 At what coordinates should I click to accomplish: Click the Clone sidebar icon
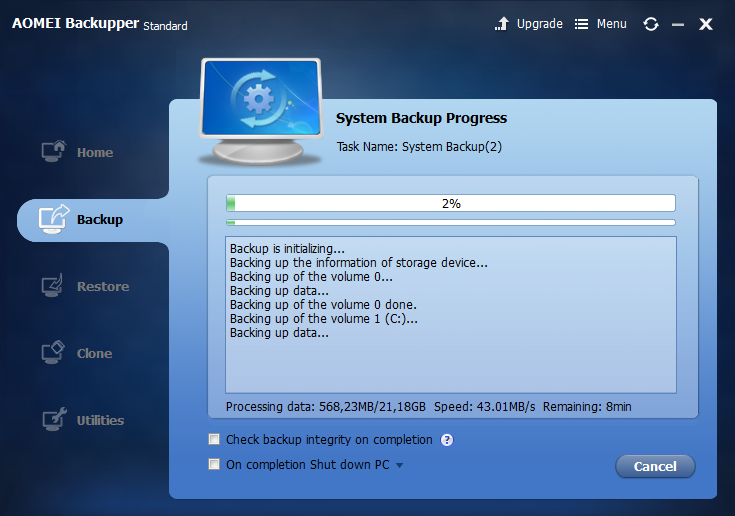coord(52,352)
